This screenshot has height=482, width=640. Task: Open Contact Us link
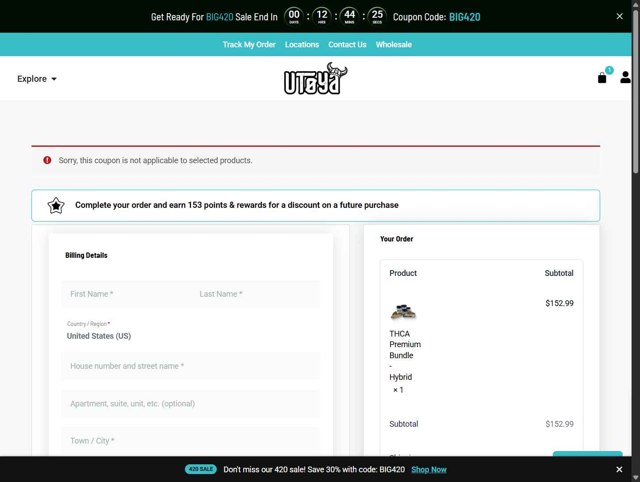tap(347, 44)
